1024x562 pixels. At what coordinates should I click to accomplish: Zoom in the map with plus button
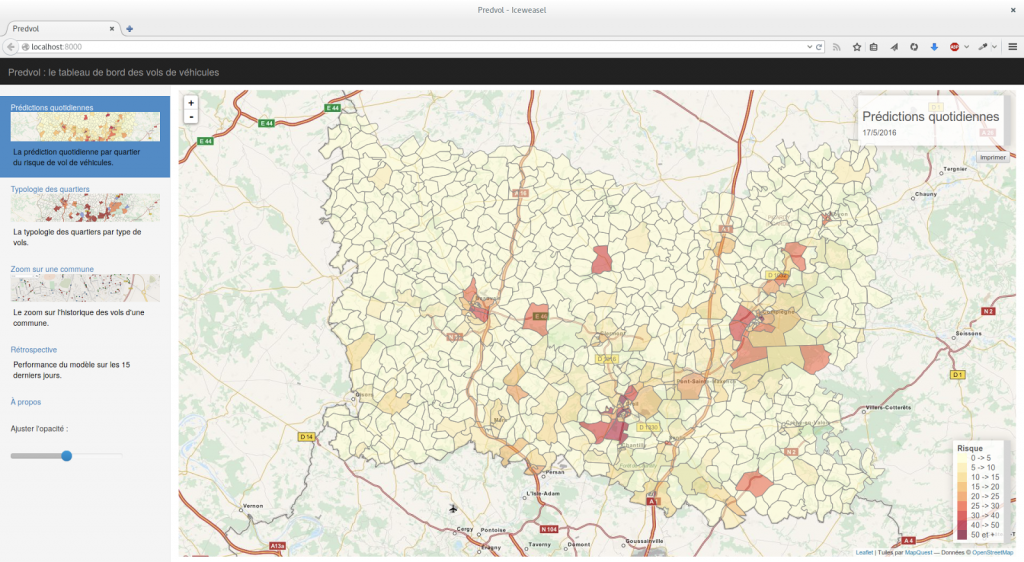click(x=191, y=102)
